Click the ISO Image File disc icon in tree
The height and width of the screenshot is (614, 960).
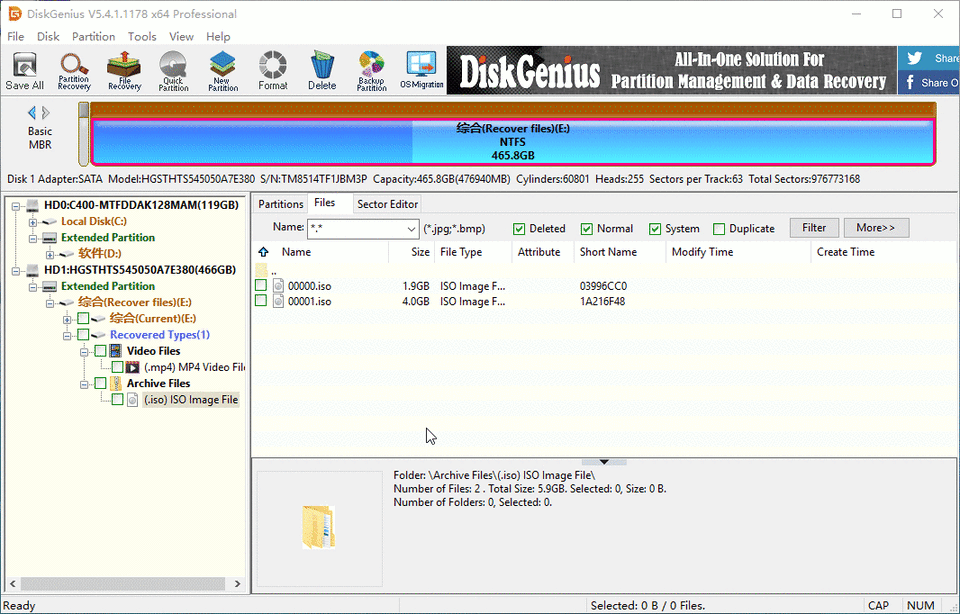[132, 400]
